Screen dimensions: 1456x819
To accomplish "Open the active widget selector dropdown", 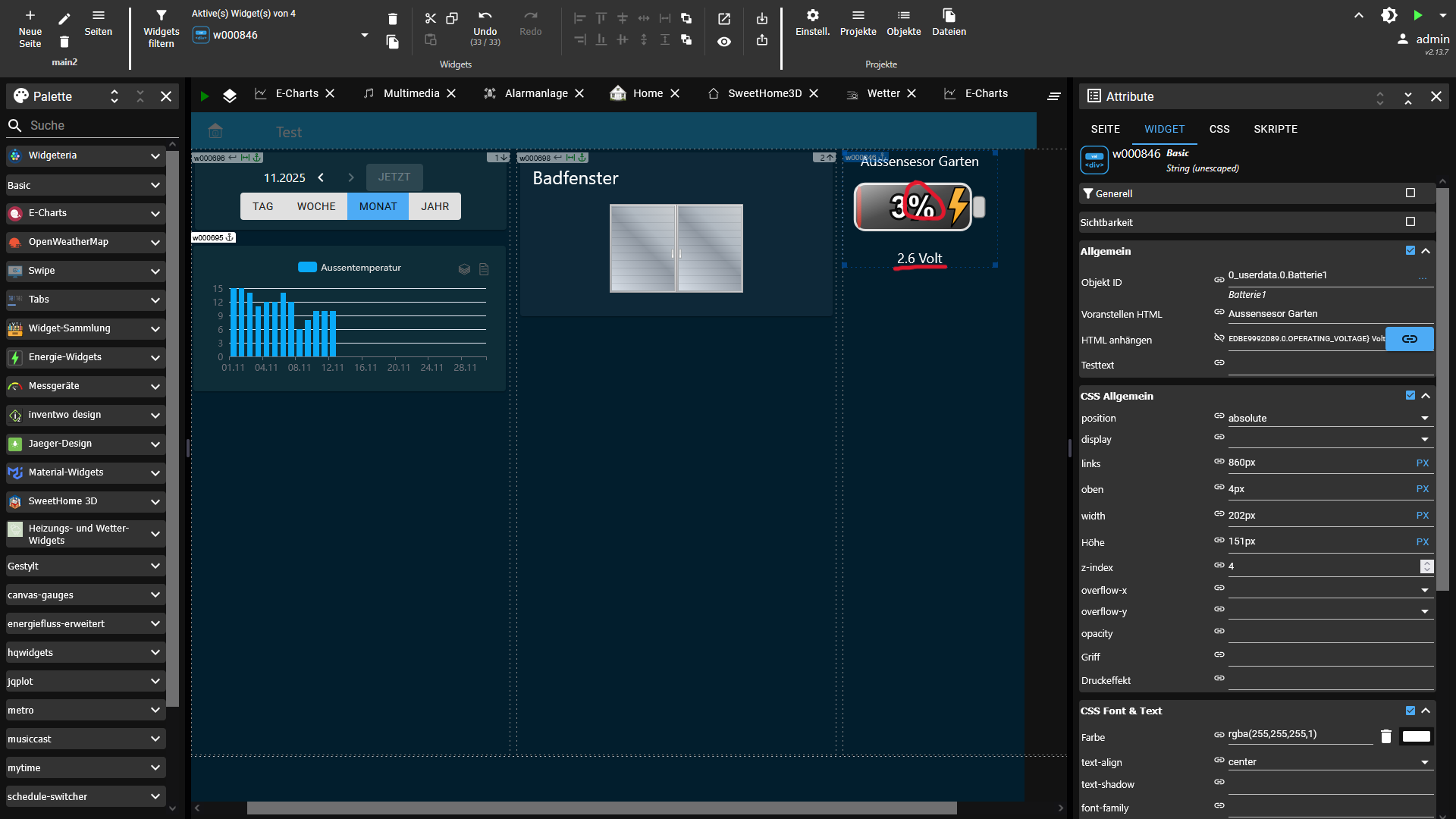I will pos(364,35).
